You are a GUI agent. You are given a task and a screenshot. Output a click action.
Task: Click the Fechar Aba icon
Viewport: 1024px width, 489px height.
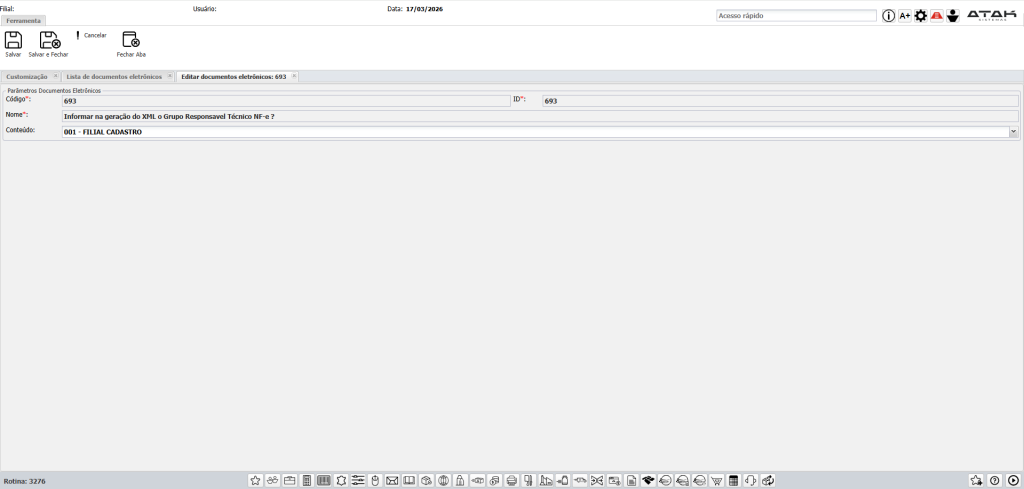pos(131,40)
